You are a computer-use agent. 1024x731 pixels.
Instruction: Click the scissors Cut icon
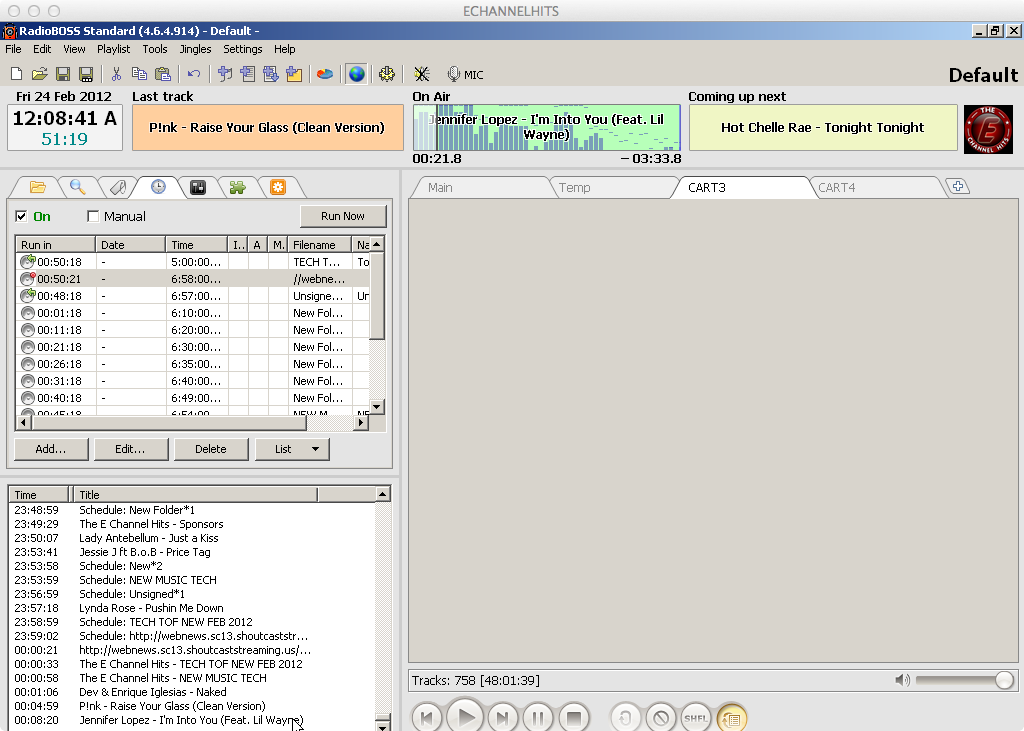coord(116,74)
